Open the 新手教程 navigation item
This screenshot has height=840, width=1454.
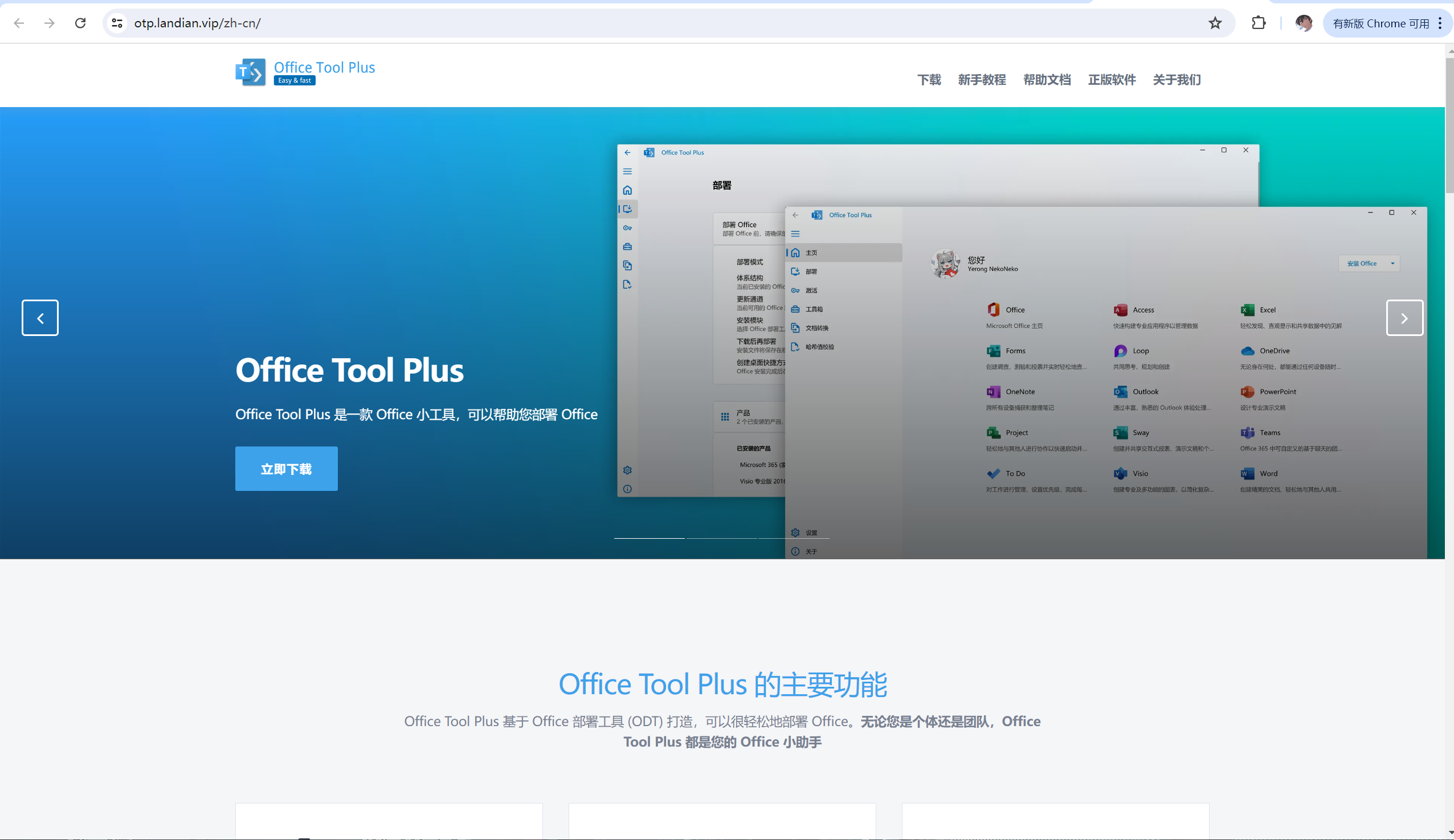click(982, 80)
